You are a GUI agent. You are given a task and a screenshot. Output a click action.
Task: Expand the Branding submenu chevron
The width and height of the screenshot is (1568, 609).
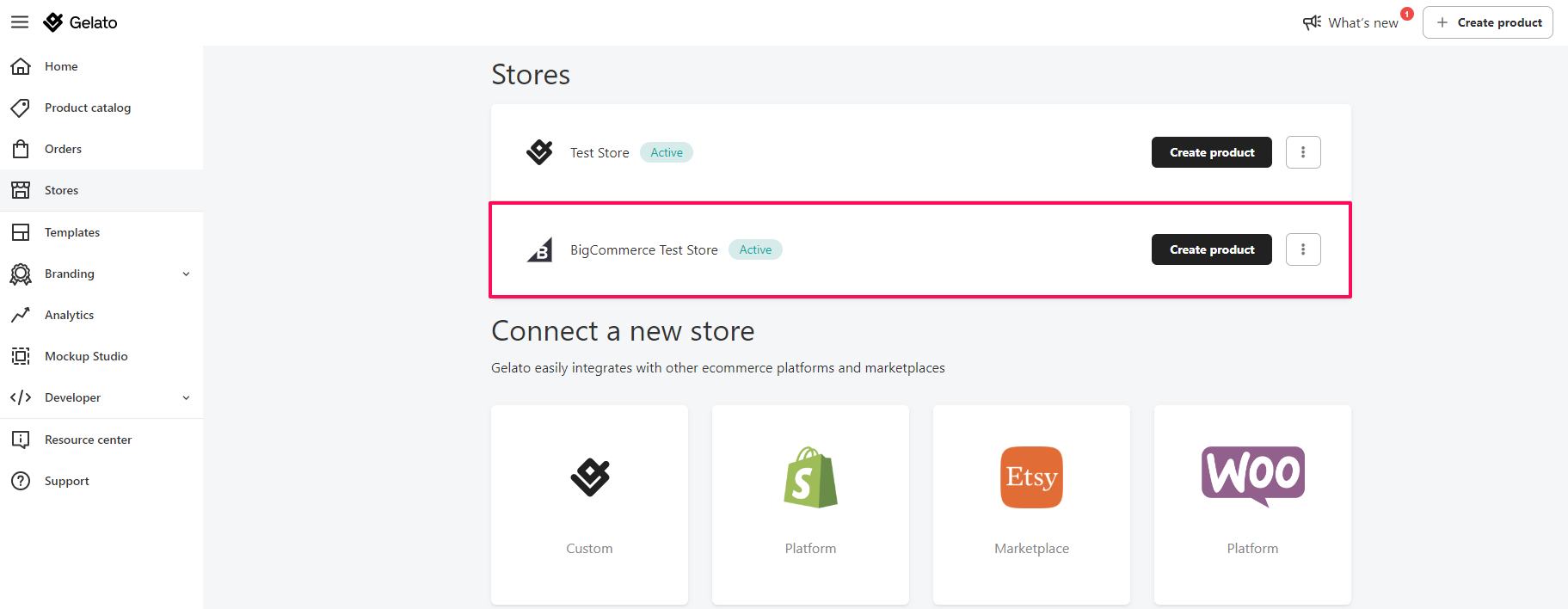click(x=187, y=274)
